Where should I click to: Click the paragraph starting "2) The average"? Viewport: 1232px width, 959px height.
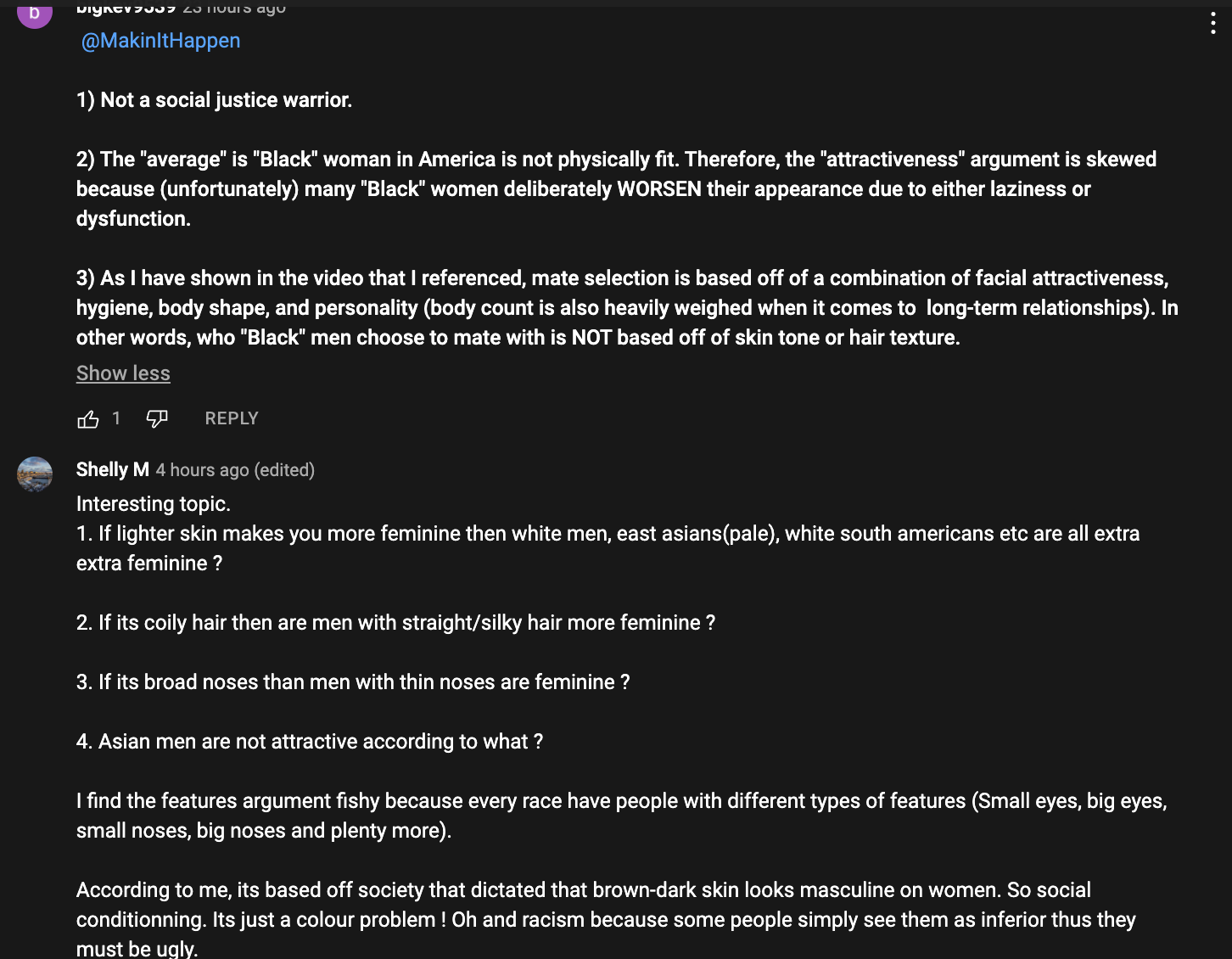tap(616, 188)
